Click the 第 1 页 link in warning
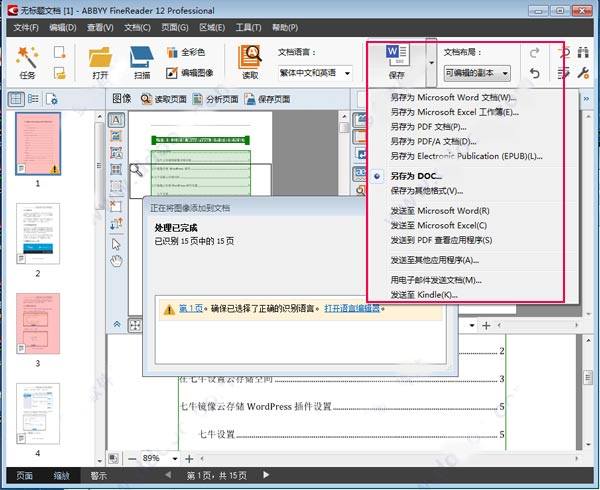 [x=191, y=308]
